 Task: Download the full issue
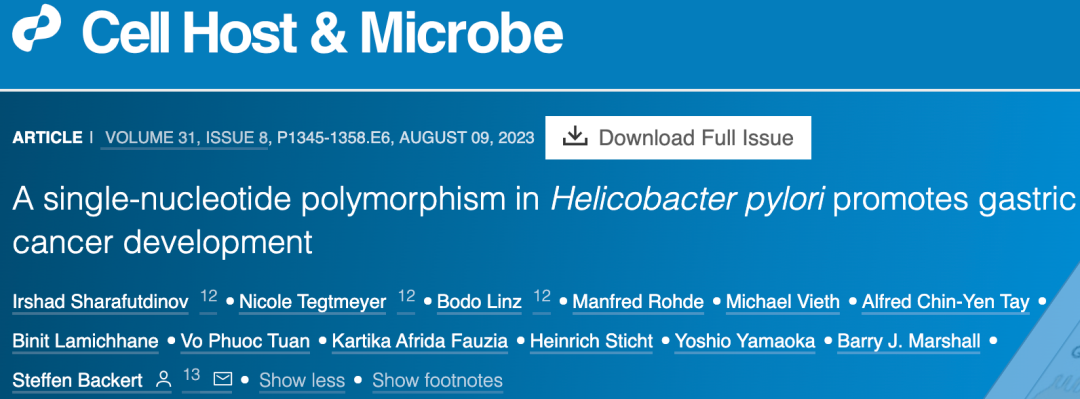pyautogui.click(x=678, y=138)
